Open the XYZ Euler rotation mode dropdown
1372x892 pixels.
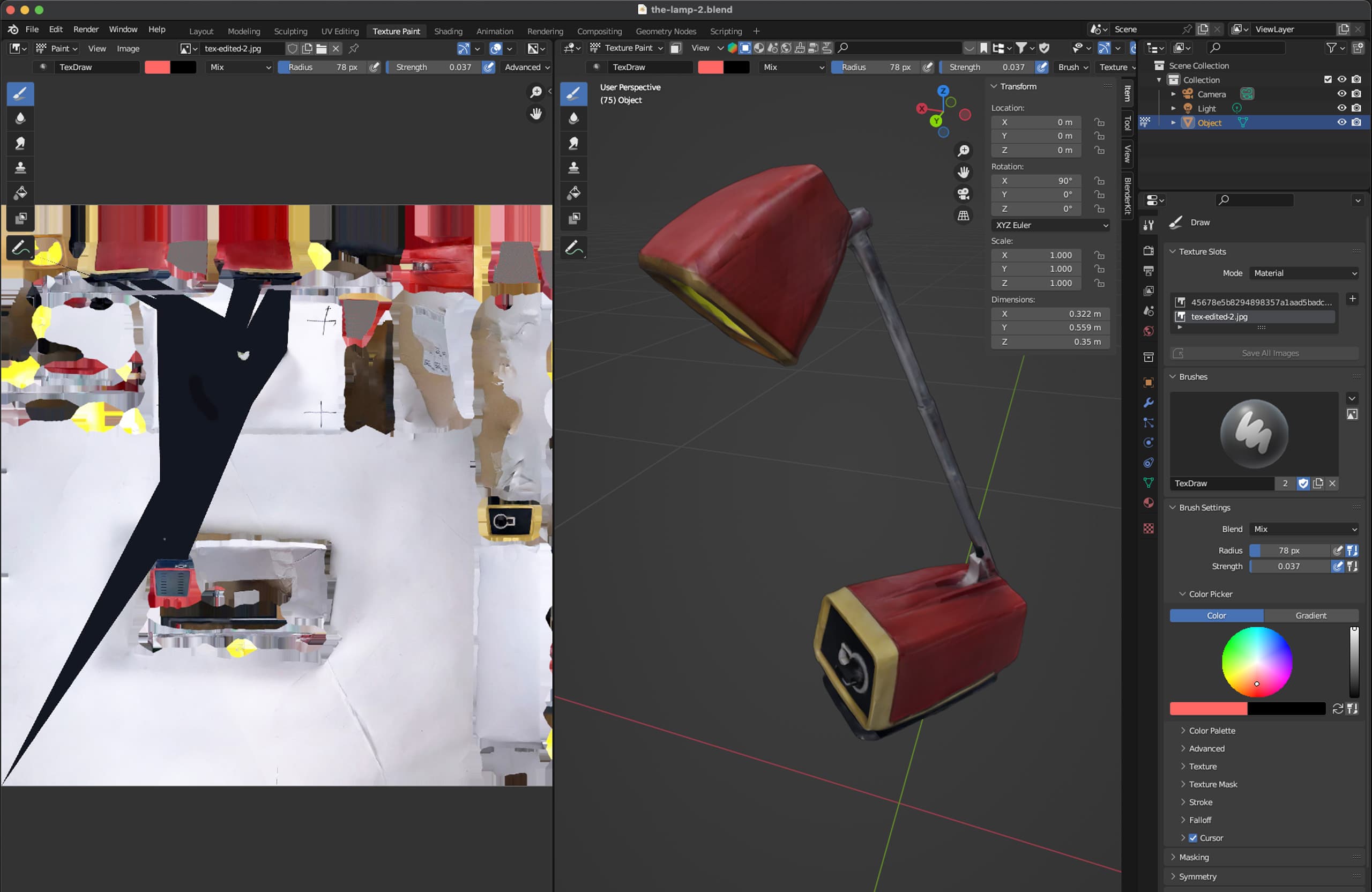(1050, 225)
